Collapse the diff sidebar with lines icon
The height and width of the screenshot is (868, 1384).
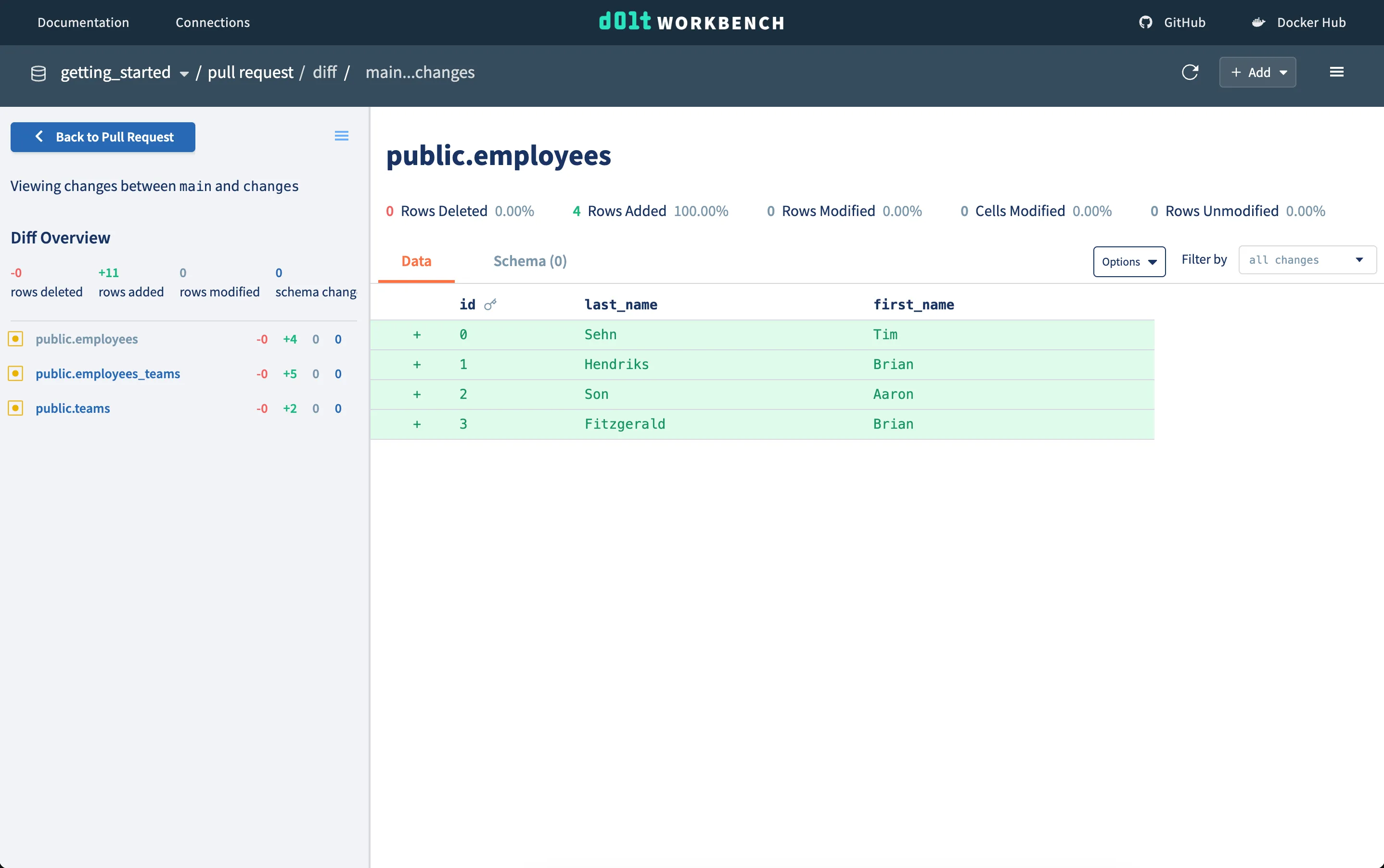342,136
